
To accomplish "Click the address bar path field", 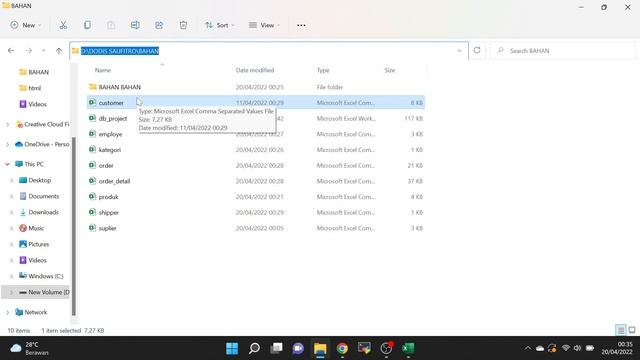I will tap(269, 51).
